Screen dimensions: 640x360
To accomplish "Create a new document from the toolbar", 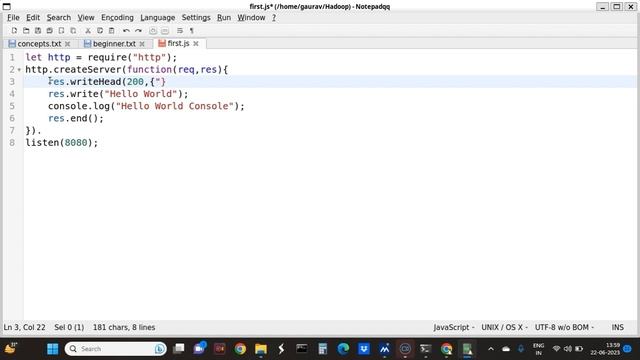I will pyautogui.click(x=14, y=31).
